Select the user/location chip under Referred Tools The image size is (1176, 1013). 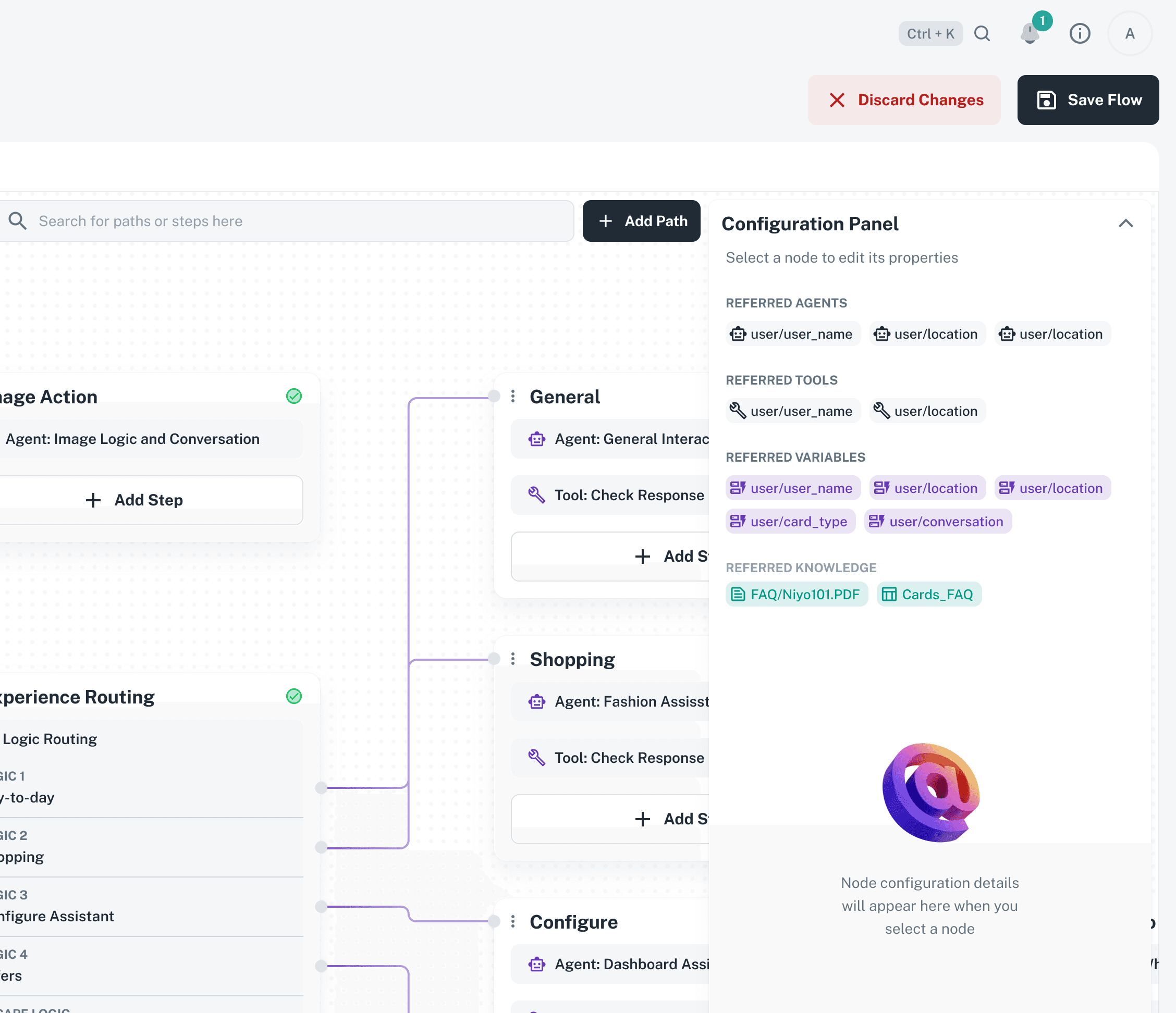(926, 410)
